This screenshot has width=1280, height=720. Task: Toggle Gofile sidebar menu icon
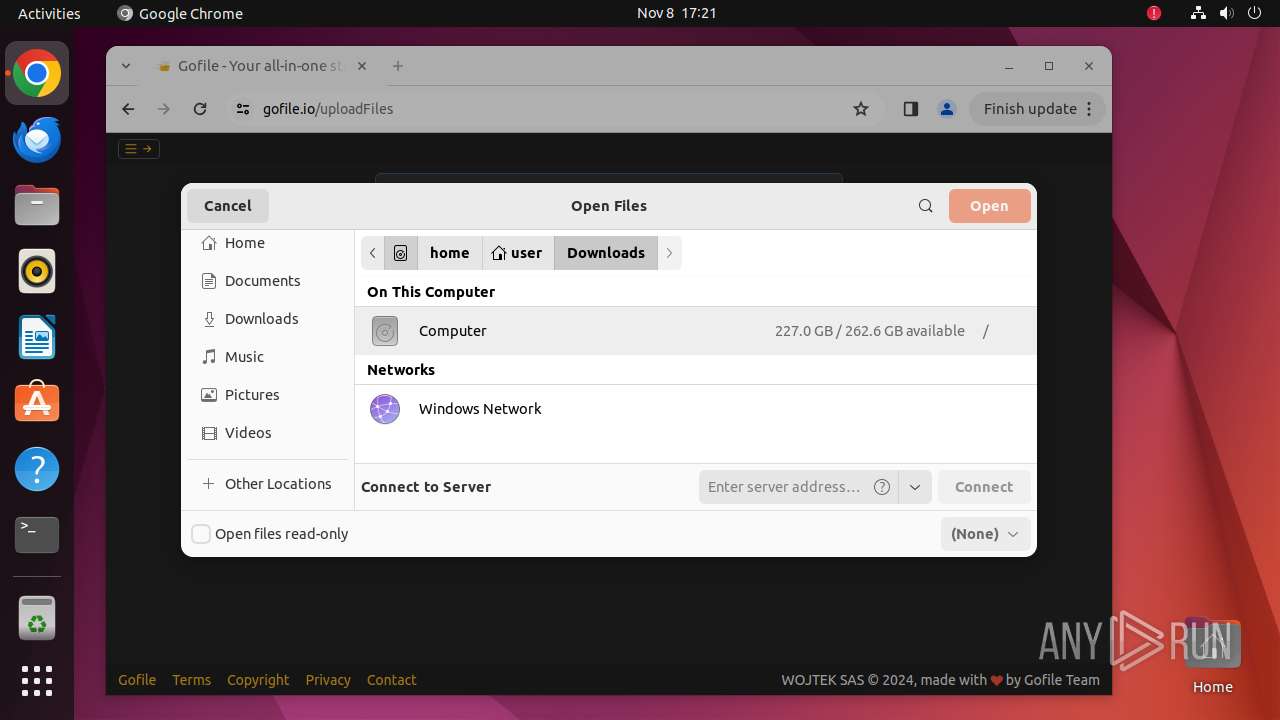(139, 149)
